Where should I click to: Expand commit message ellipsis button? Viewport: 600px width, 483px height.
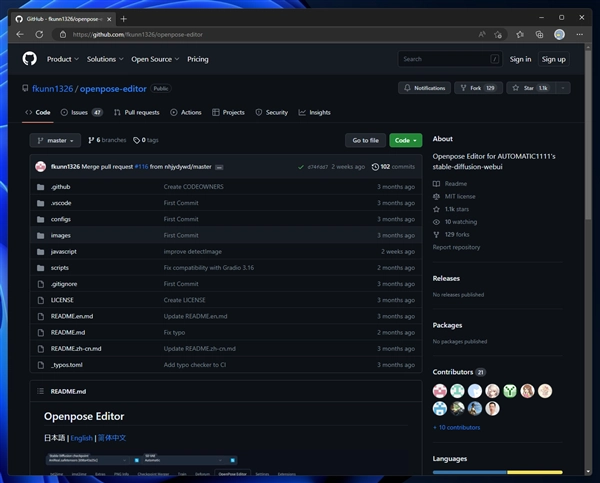(219, 167)
